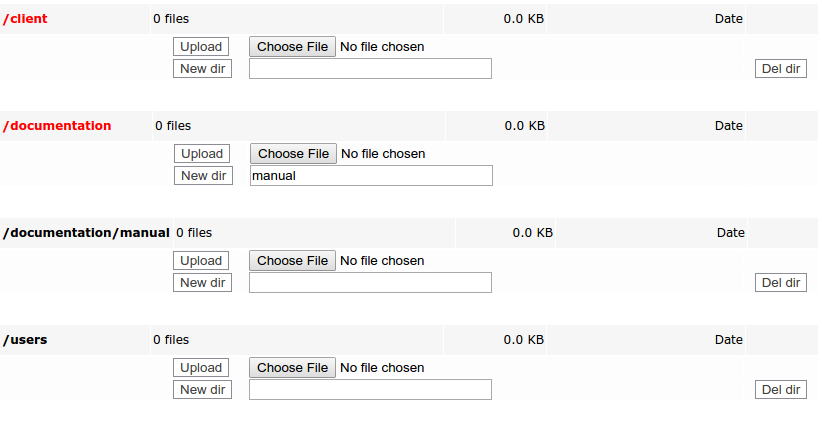Click Upload button in /documentation section
This screenshot has height=440, width=822.
coord(202,153)
